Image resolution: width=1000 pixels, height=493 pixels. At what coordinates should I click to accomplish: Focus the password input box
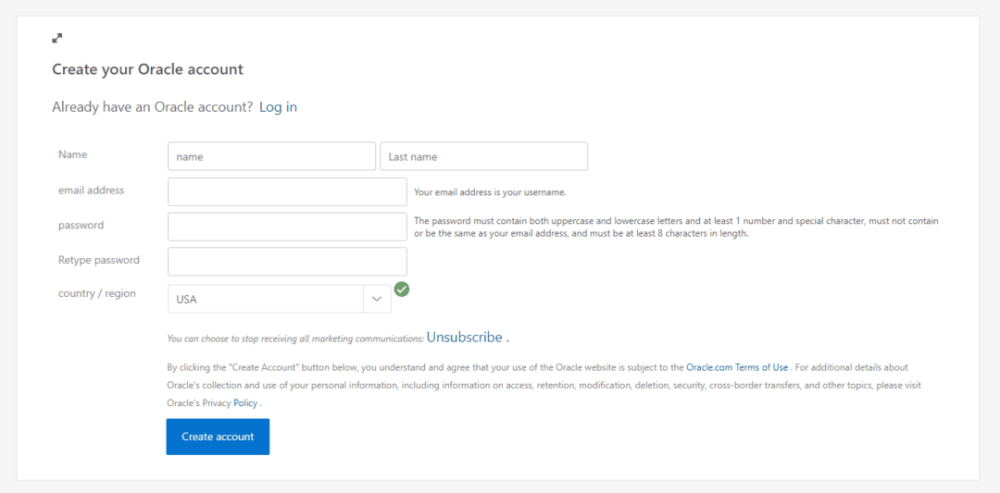click(x=287, y=226)
